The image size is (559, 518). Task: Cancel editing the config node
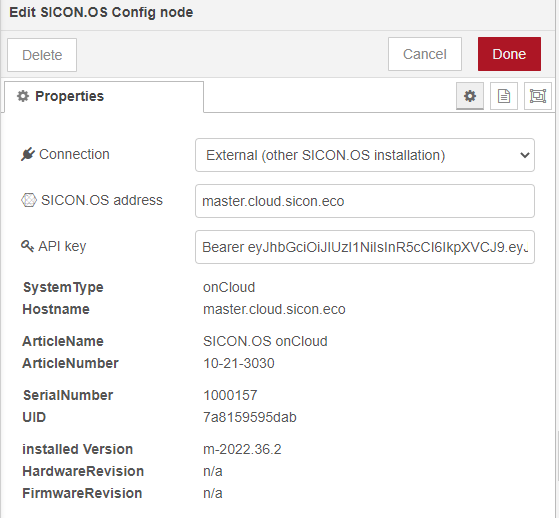[425, 54]
